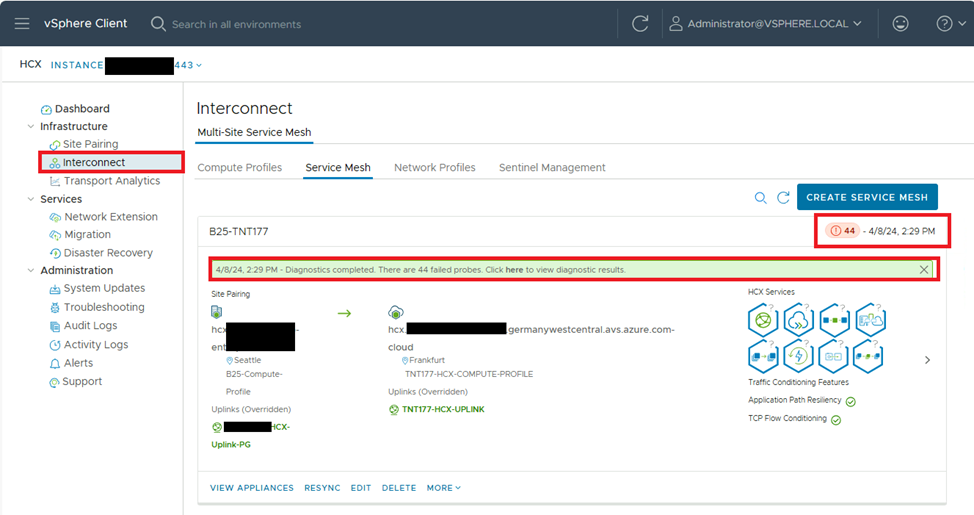
Task: Open Disaster Recovery
Action: [101, 253]
